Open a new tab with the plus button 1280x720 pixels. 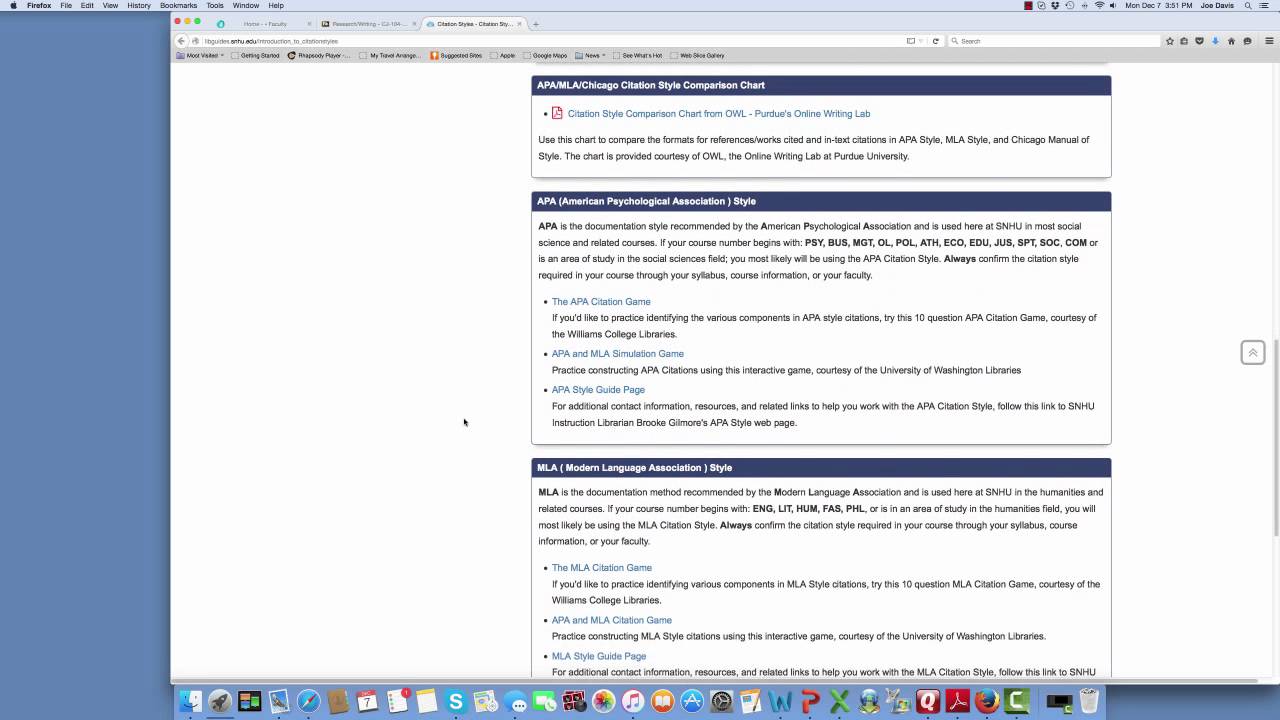click(536, 24)
